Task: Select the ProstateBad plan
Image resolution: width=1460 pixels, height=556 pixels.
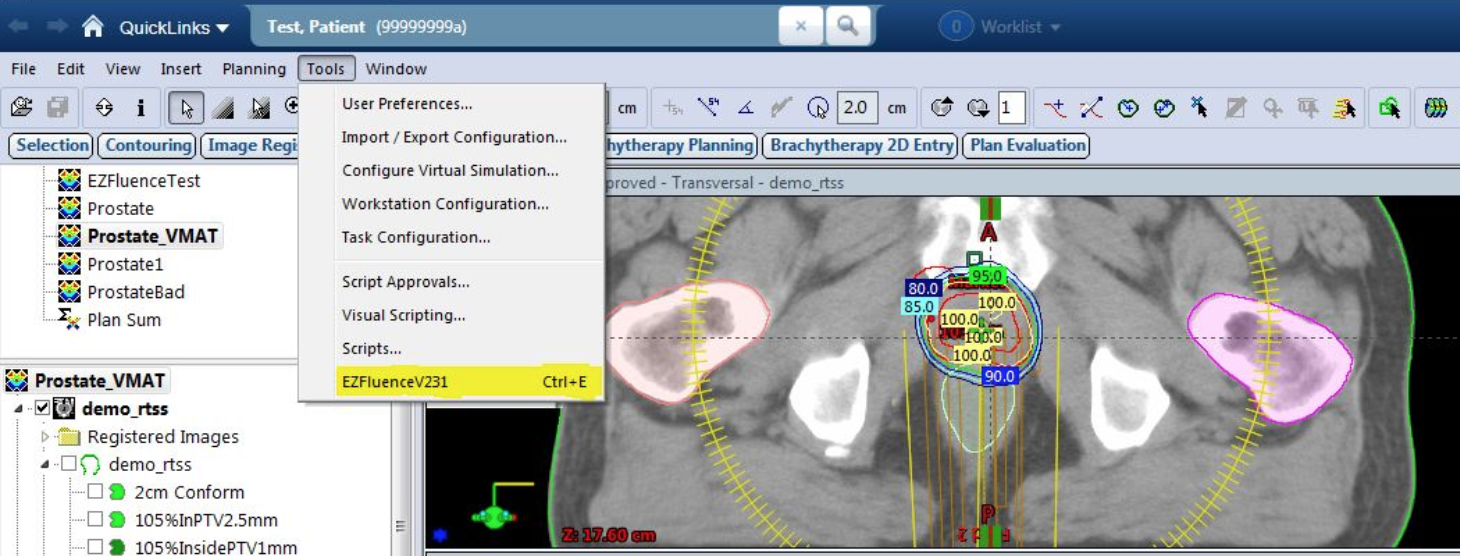Action: pyautogui.click(x=136, y=293)
